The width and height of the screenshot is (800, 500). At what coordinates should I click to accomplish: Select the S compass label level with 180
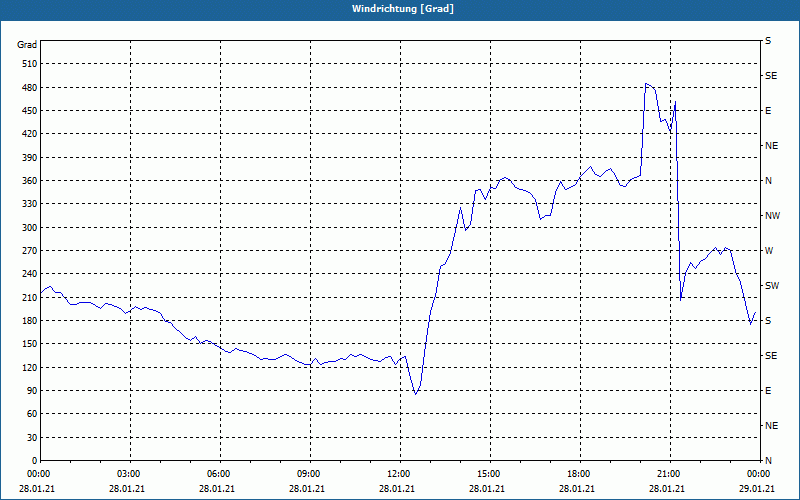(768, 321)
